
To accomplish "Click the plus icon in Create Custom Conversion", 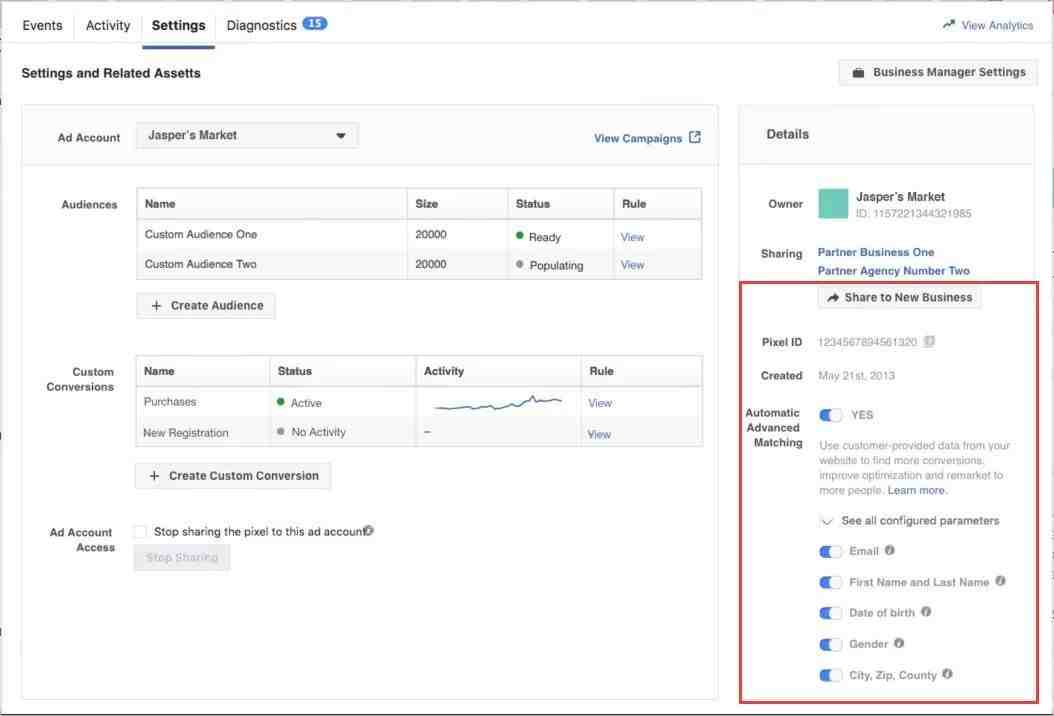I will coord(154,476).
